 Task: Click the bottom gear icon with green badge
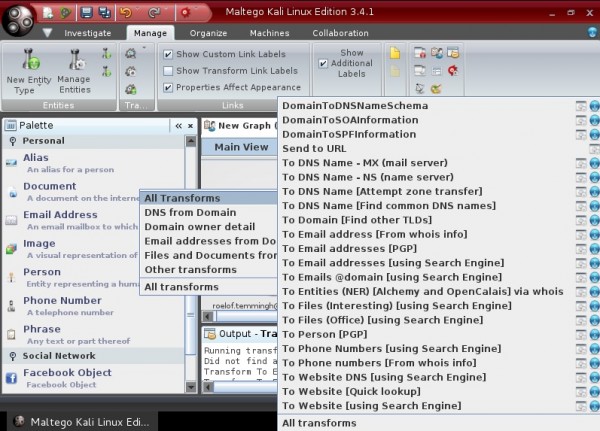click(x=130, y=89)
